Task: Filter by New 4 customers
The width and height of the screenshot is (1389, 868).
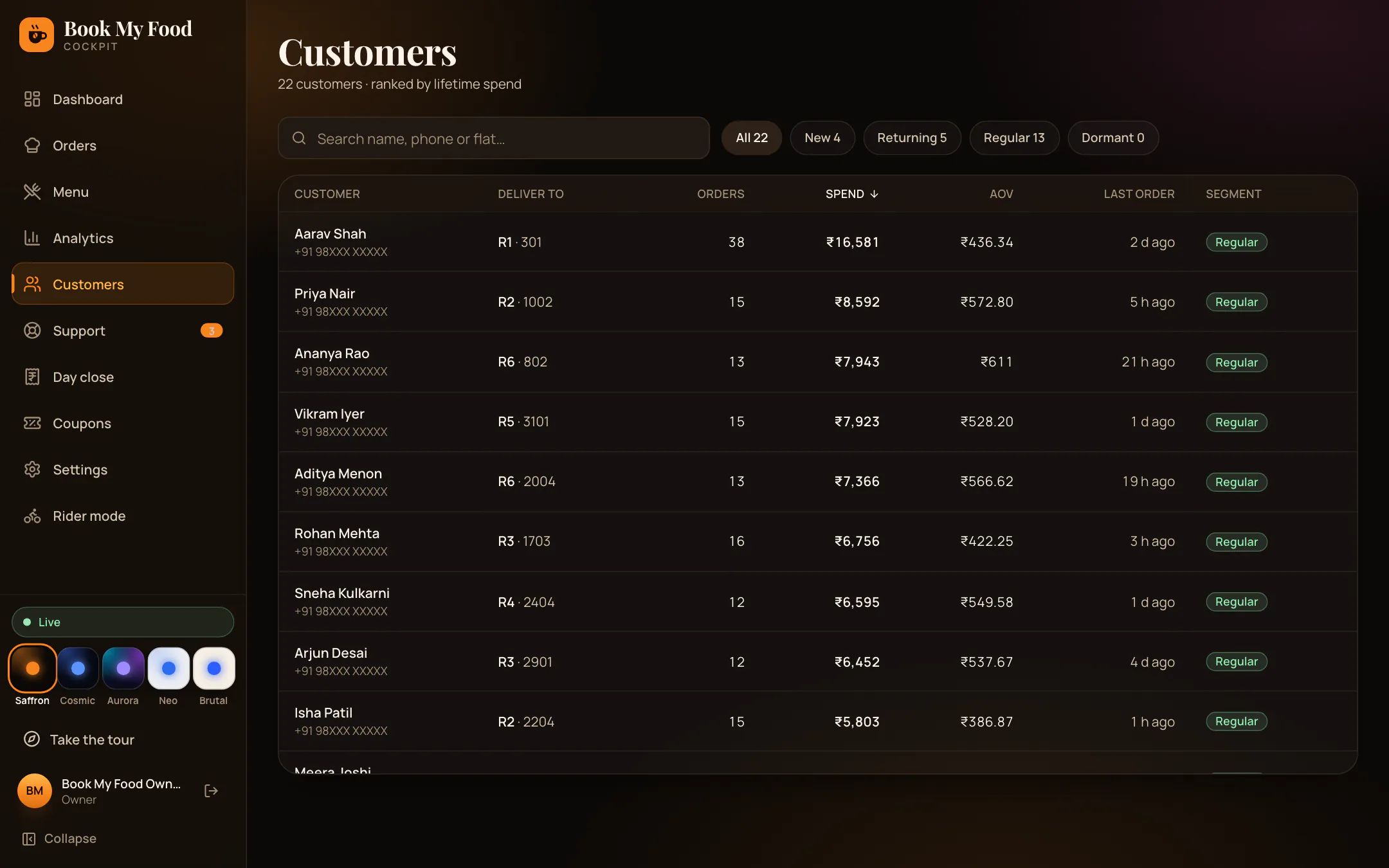Action: [x=822, y=138]
